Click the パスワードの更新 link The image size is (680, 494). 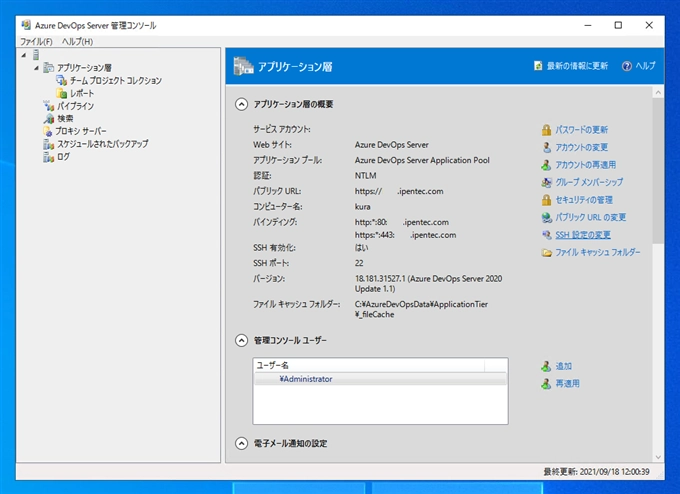coord(582,130)
